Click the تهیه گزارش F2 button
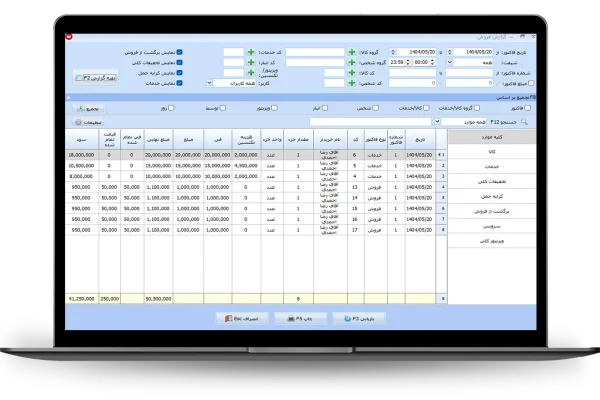The image size is (600, 400). pos(95,78)
